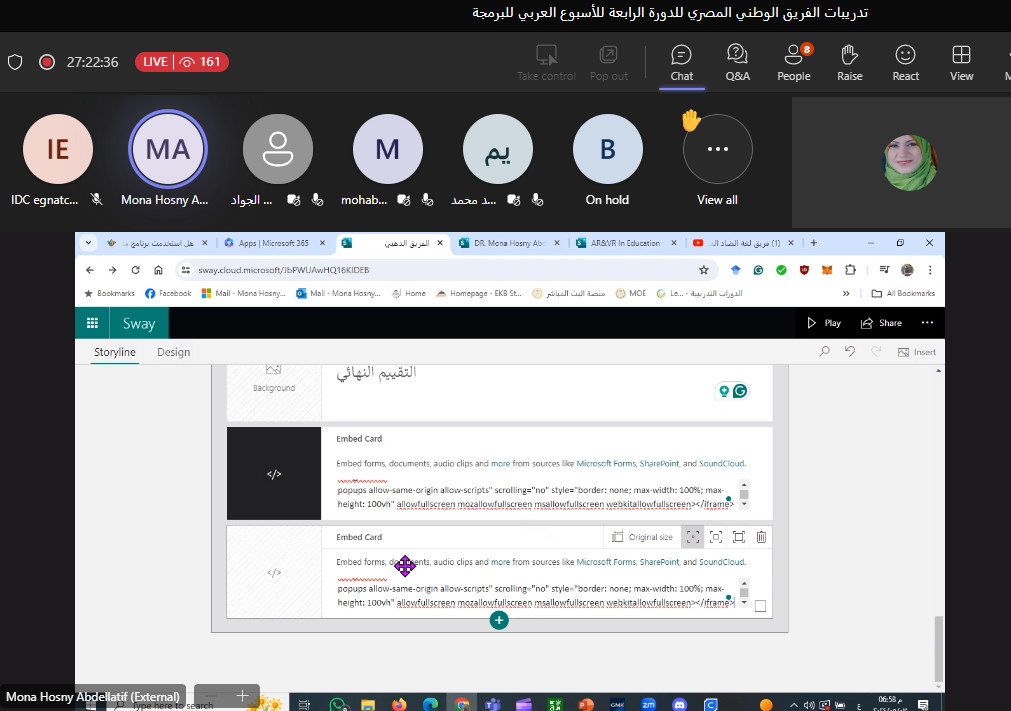Image resolution: width=1011 pixels, height=711 pixels.
Task: Click the LIVE viewers count badge
Action: coord(182,62)
